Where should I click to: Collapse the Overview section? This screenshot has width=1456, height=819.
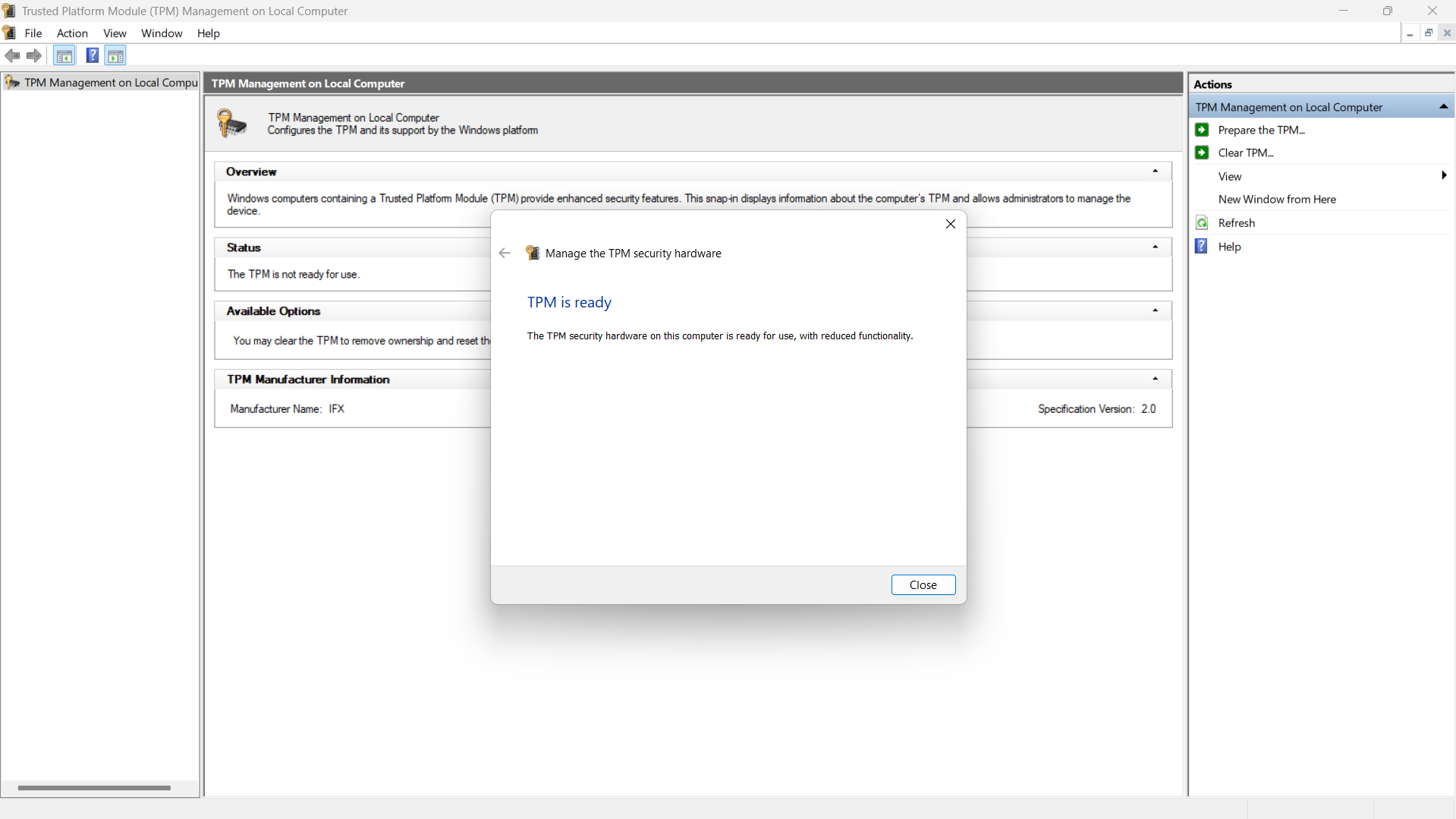tap(1156, 172)
